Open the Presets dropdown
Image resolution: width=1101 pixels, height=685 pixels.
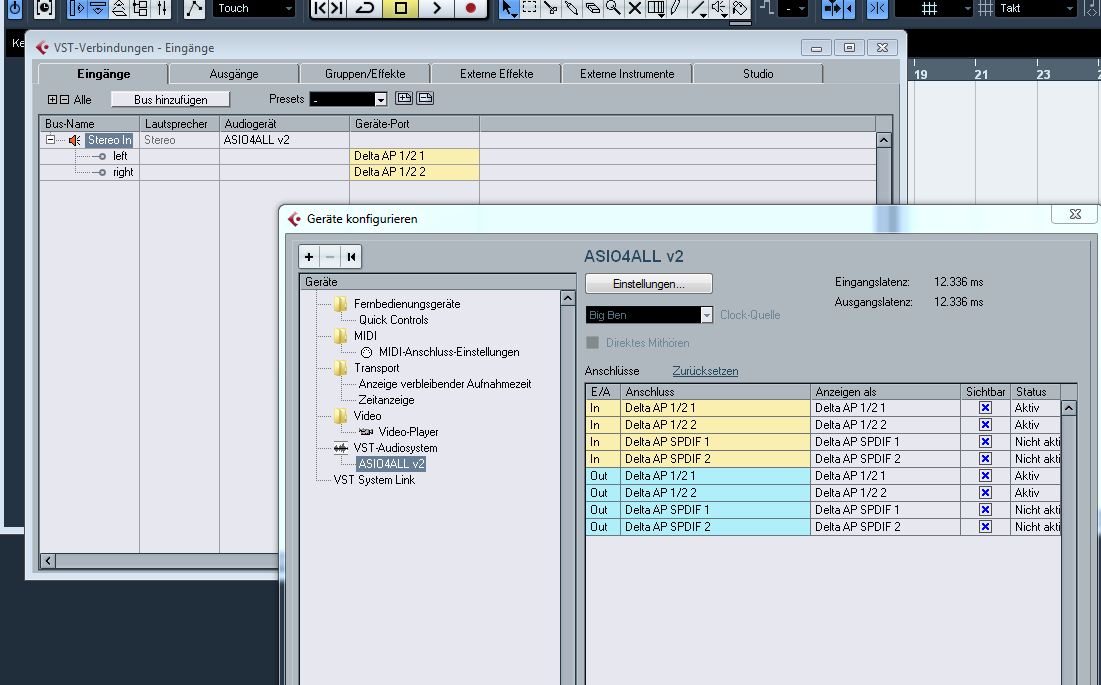pyautogui.click(x=381, y=100)
